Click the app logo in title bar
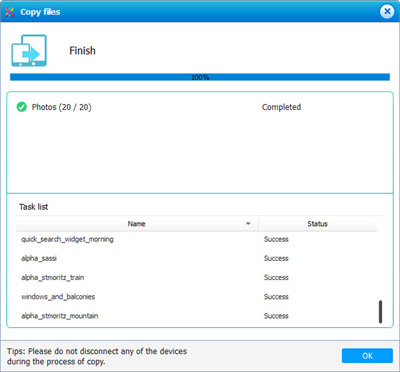 (10, 12)
